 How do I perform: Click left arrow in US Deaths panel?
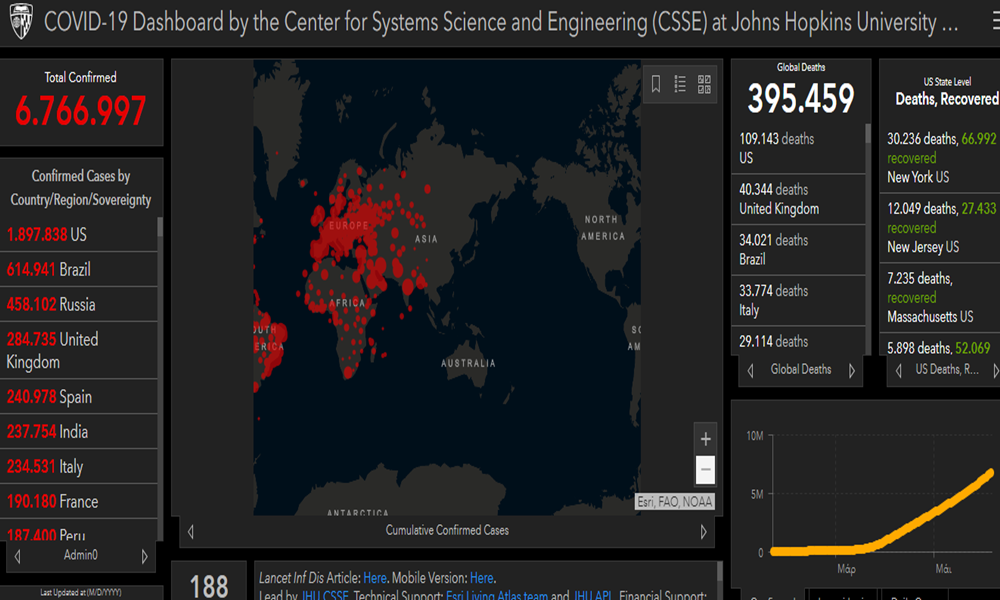coord(897,370)
